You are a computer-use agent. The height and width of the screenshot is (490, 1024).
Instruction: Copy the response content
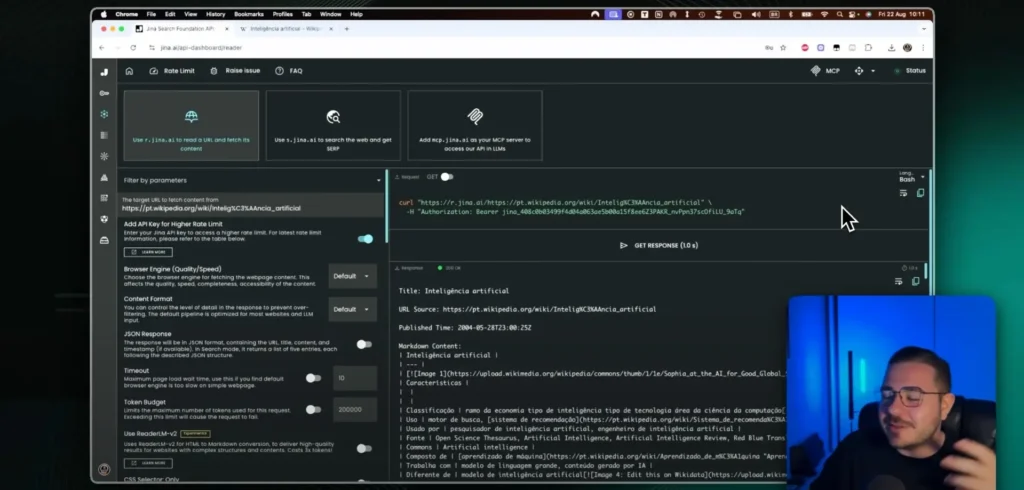916,282
